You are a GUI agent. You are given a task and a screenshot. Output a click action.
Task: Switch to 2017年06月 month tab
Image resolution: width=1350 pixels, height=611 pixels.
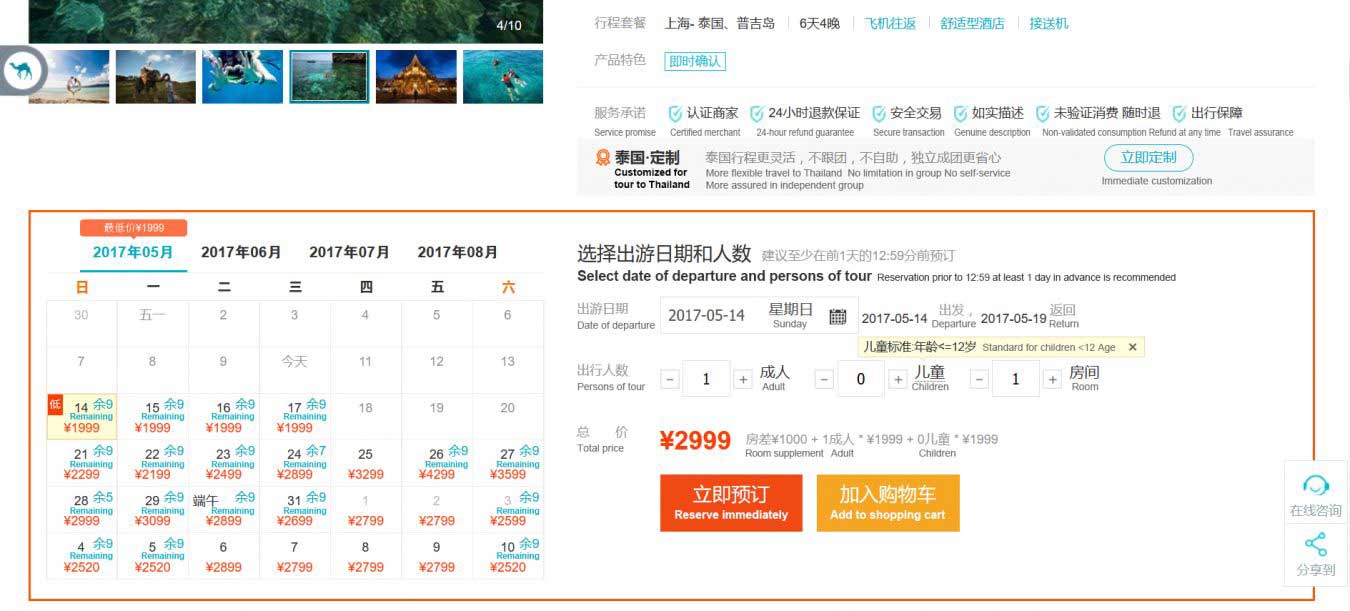point(241,252)
